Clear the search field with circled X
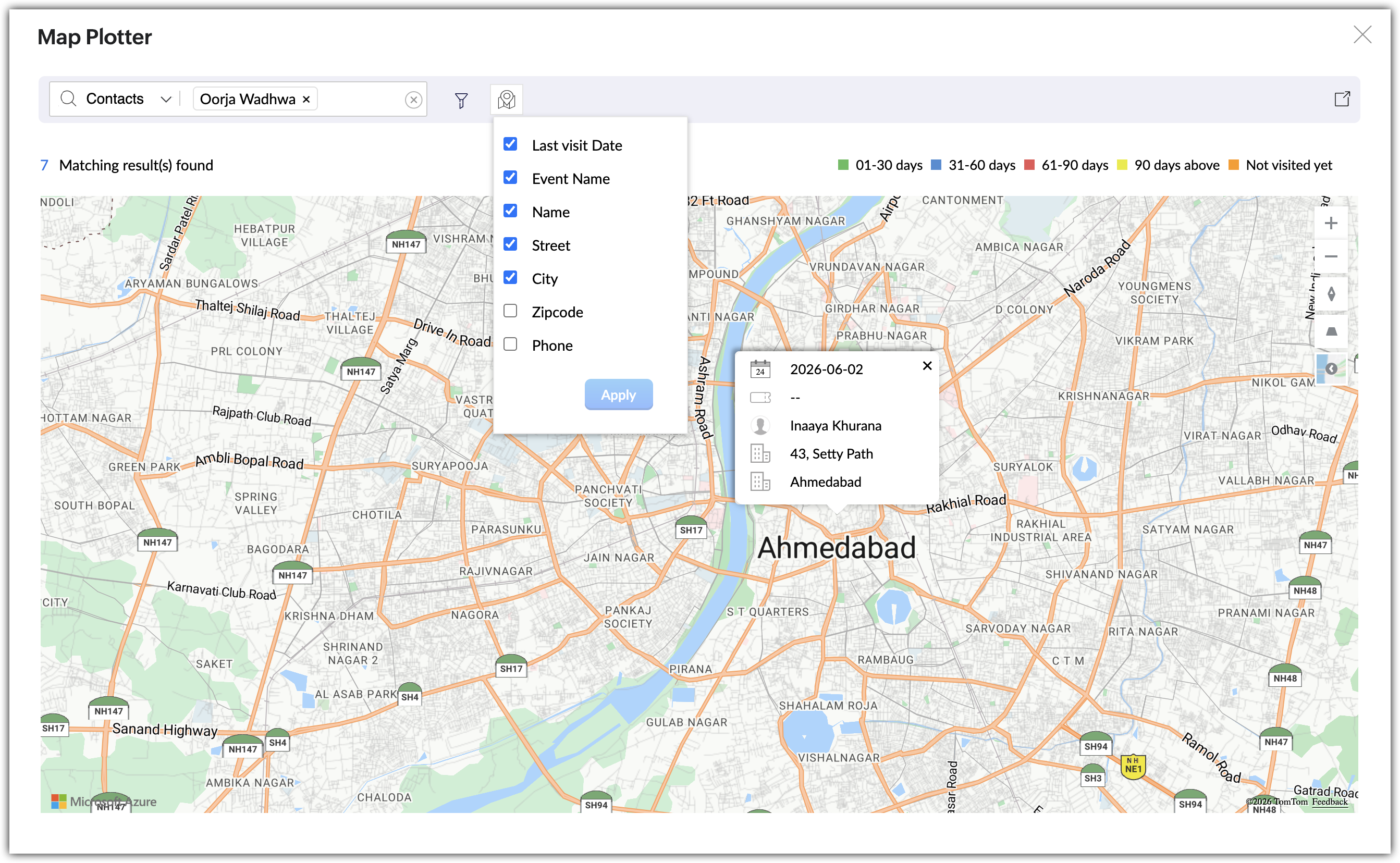 pos(413,100)
